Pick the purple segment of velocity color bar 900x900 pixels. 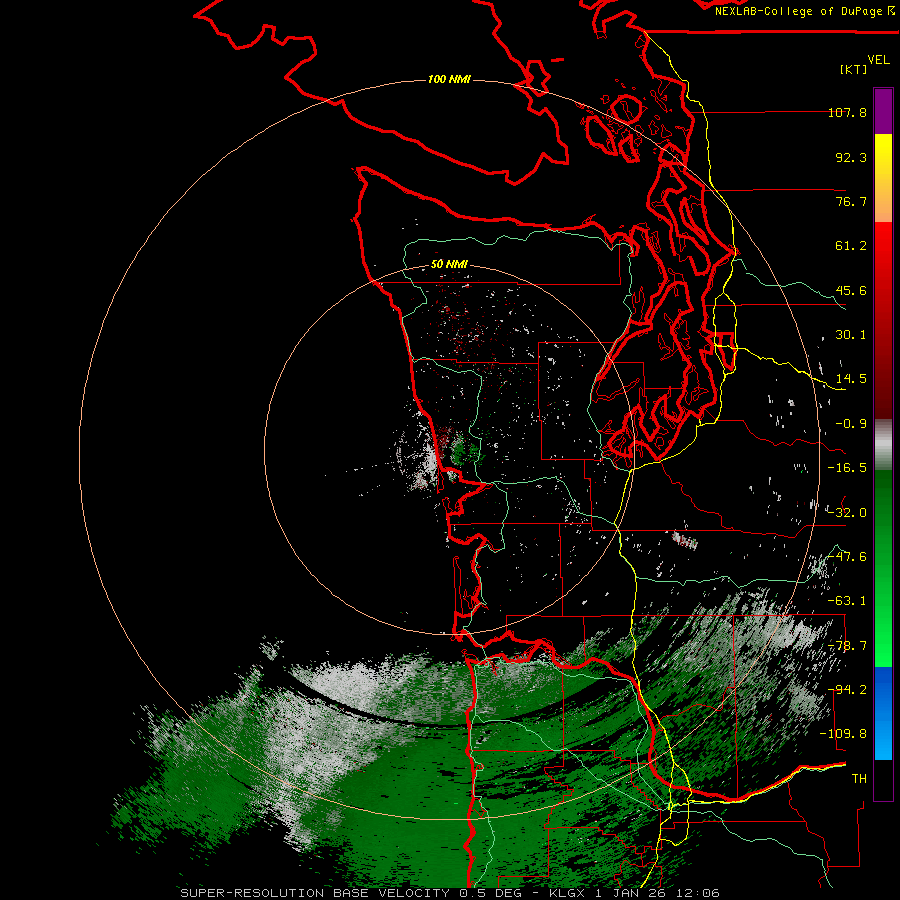[x=883, y=112]
